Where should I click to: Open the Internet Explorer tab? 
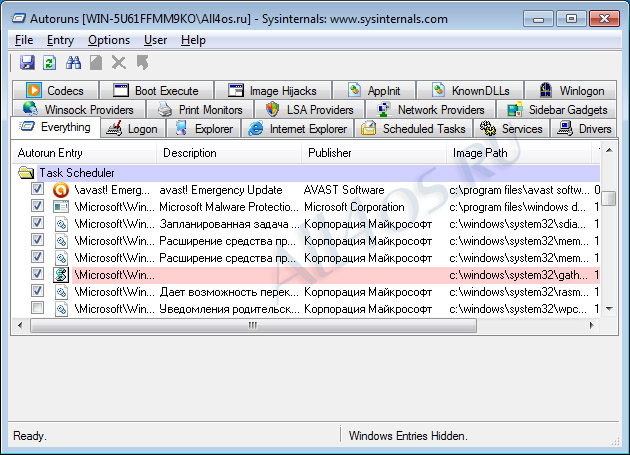coord(298,129)
